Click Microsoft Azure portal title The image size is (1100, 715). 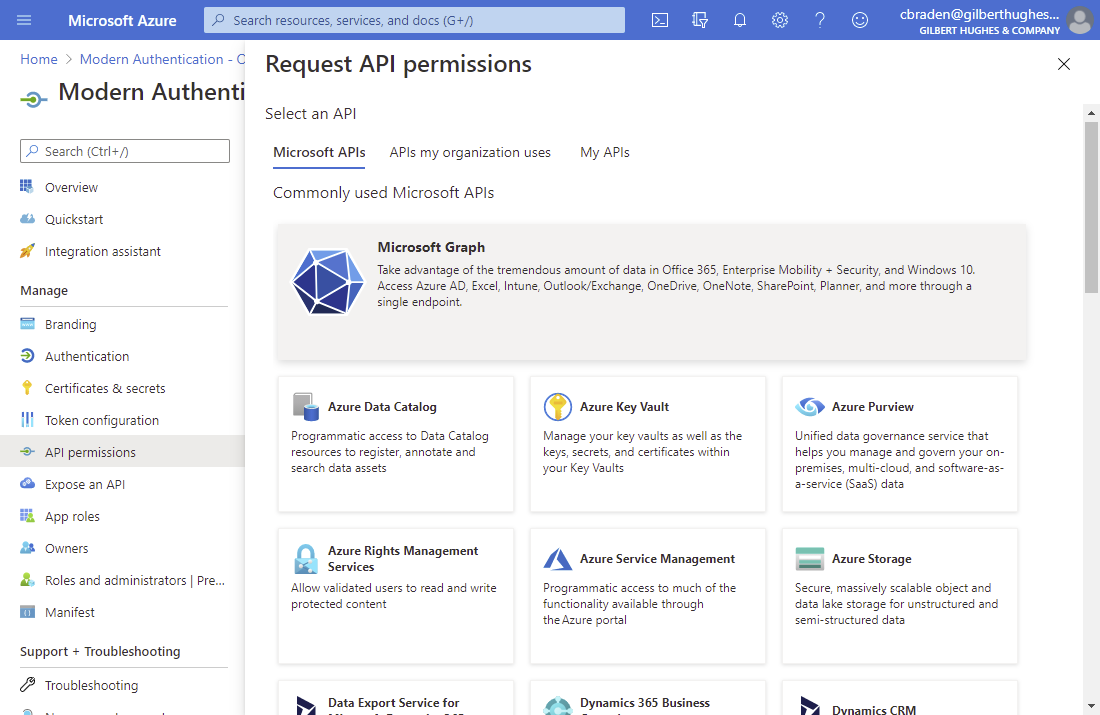point(122,20)
